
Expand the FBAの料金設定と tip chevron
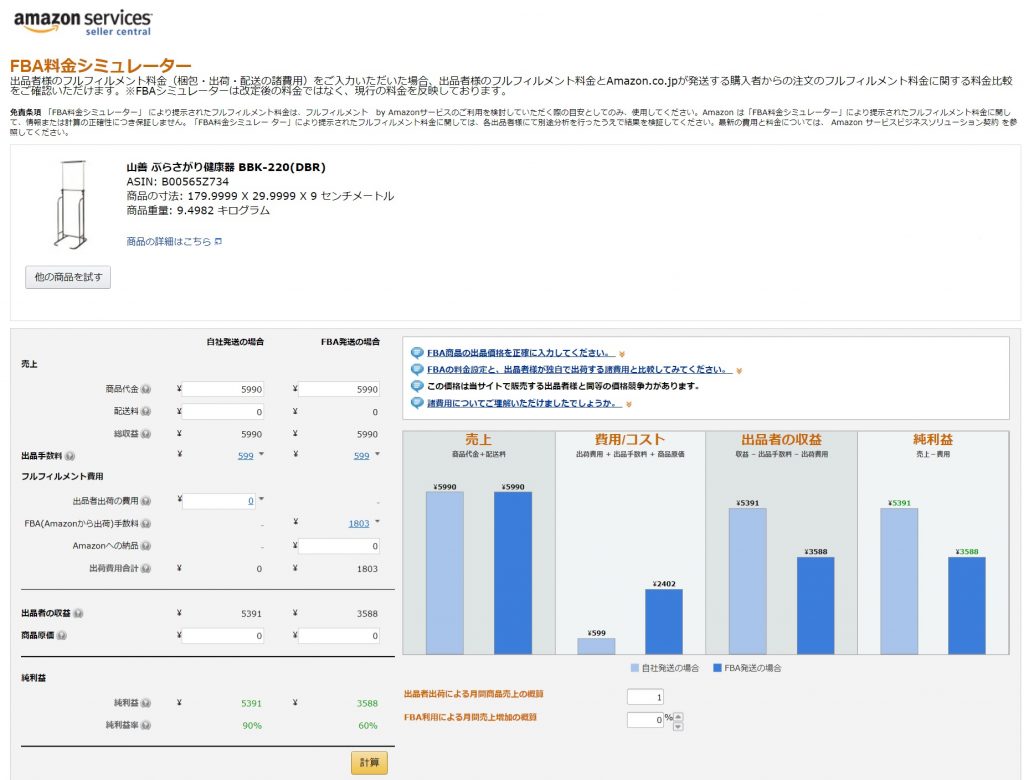pos(739,371)
